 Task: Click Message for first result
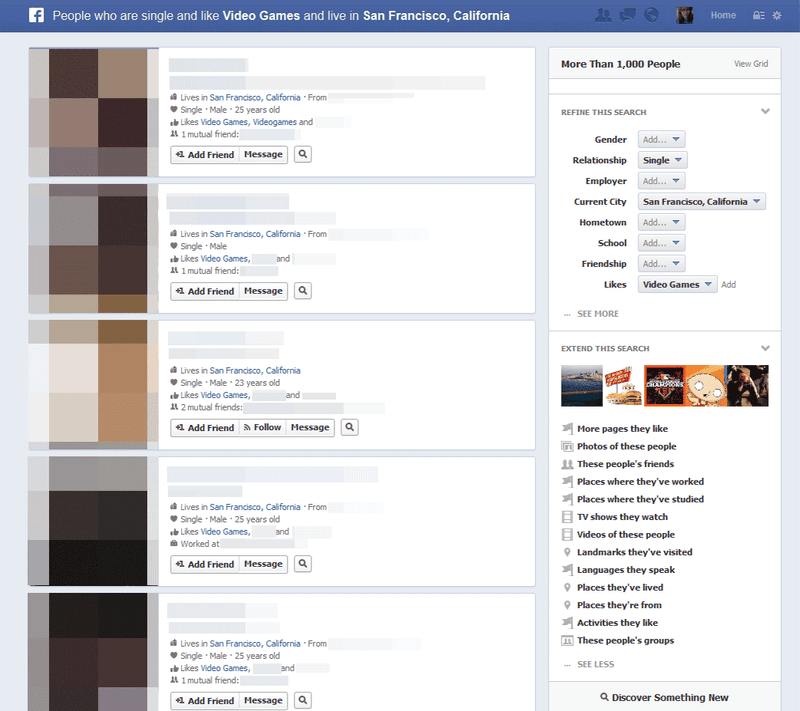pos(263,155)
